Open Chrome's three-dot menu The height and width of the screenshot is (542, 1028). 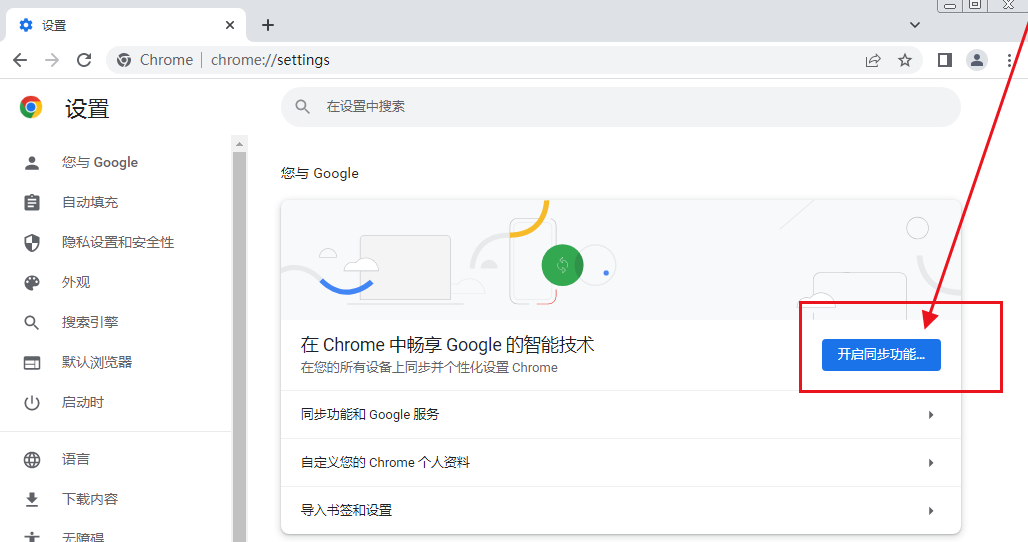[x=1009, y=60]
